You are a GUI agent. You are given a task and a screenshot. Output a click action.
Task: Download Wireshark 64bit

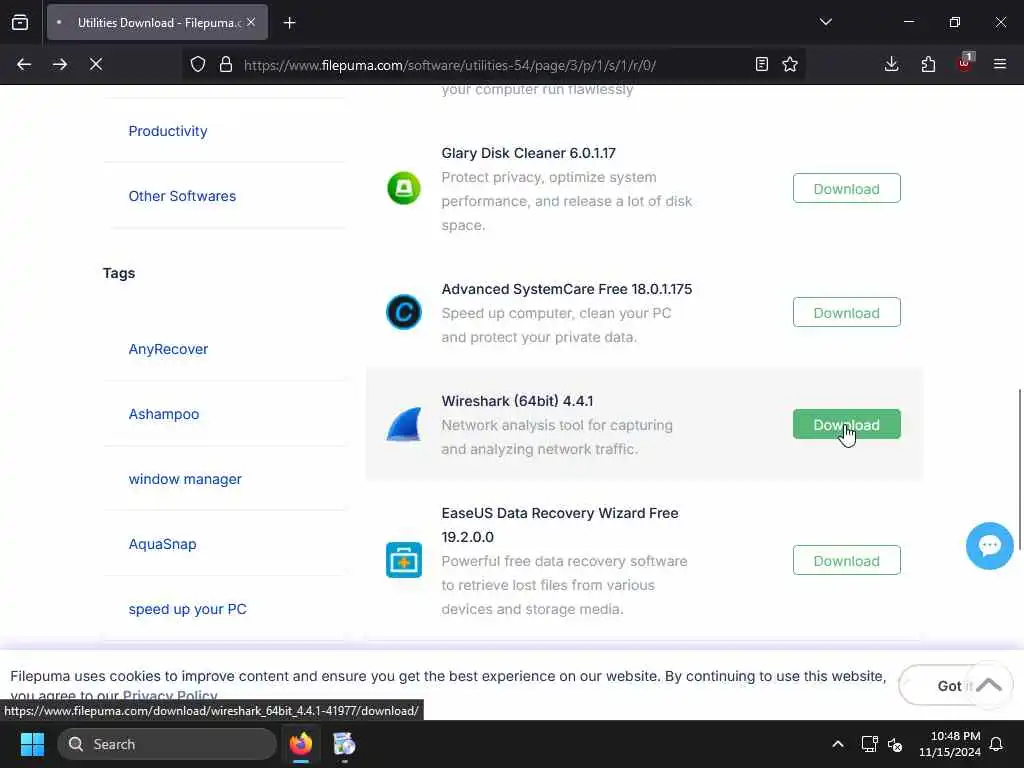click(846, 424)
